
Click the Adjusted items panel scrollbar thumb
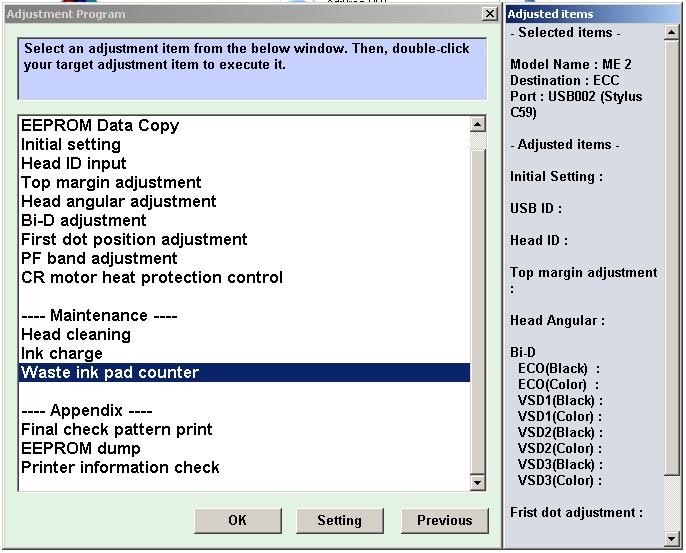coord(672,257)
